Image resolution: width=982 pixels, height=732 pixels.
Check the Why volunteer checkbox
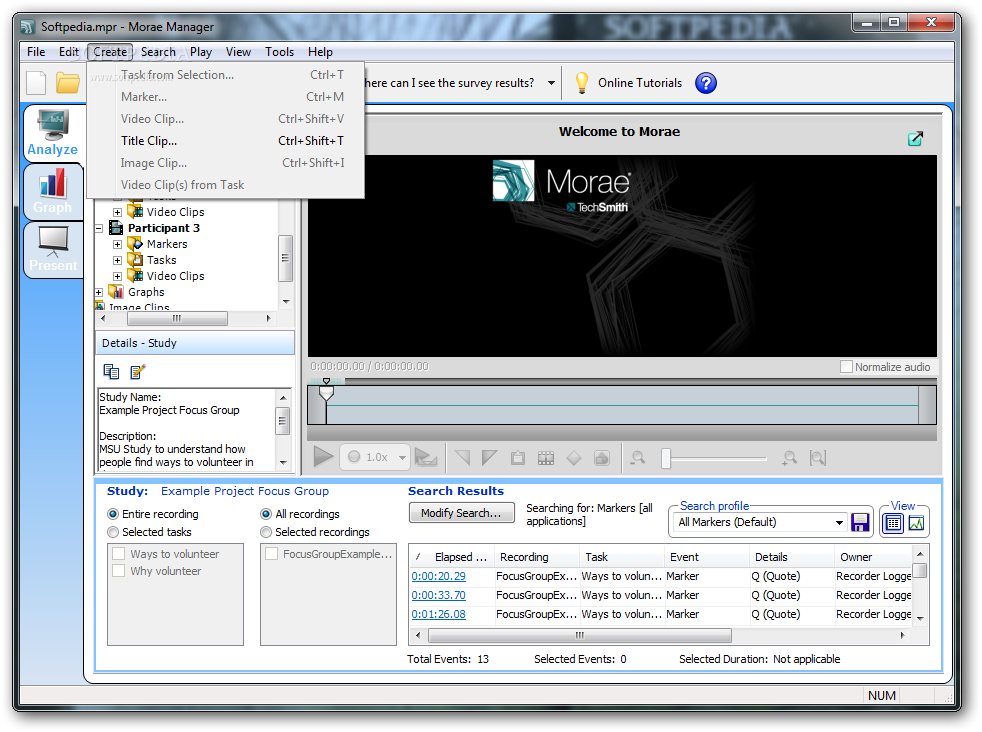(118, 571)
